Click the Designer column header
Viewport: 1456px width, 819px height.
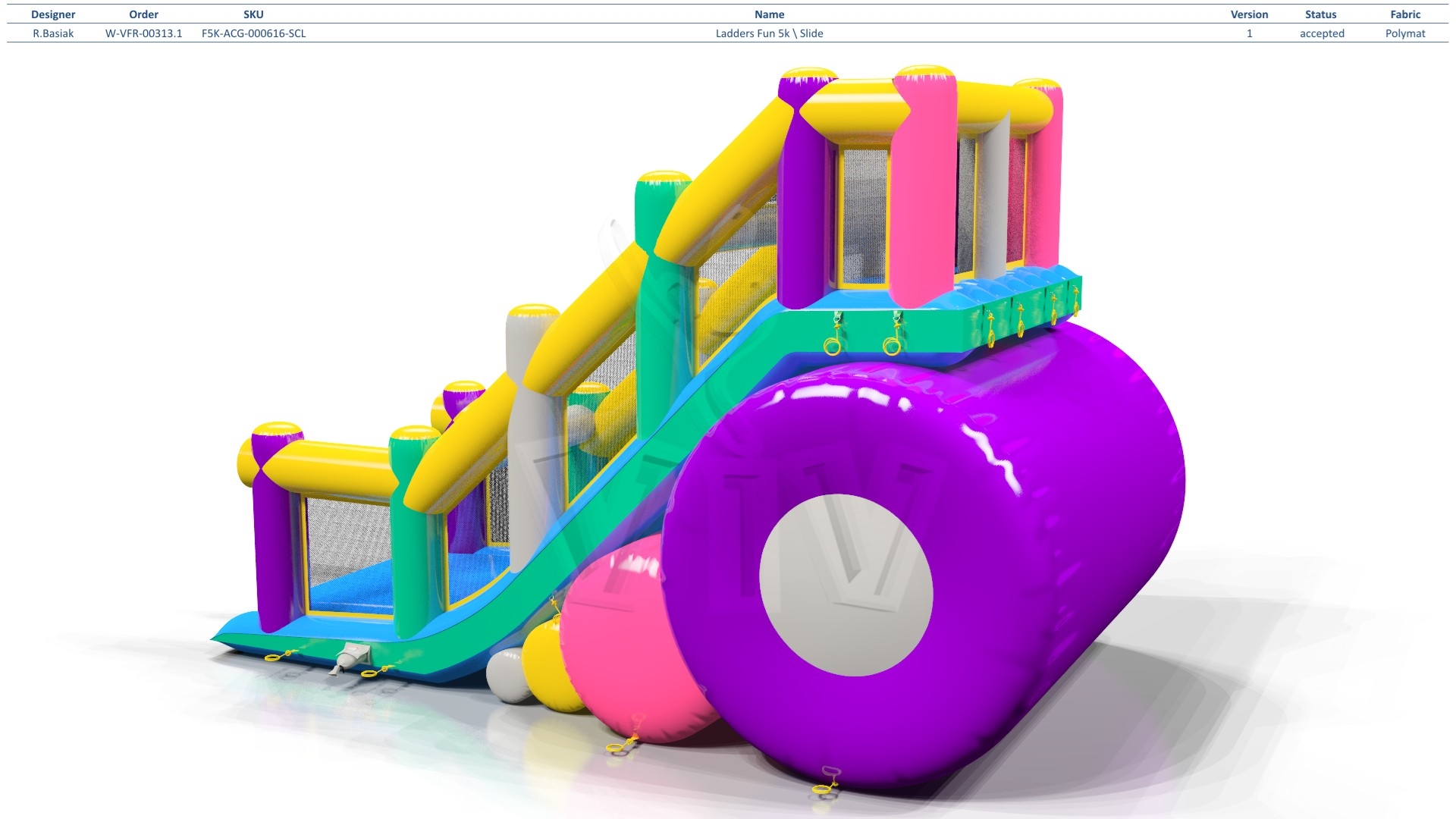pos(53,14)
